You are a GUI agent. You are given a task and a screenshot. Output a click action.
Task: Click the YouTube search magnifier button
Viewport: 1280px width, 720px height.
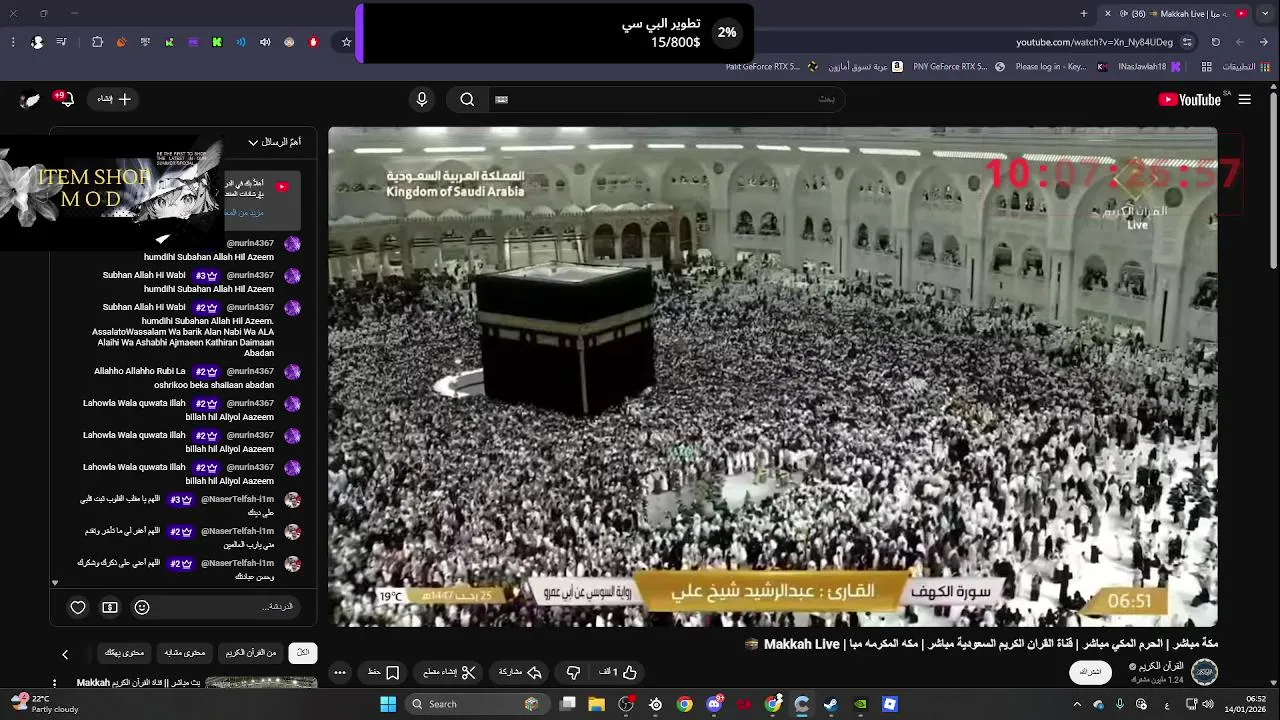pos(467,99)
